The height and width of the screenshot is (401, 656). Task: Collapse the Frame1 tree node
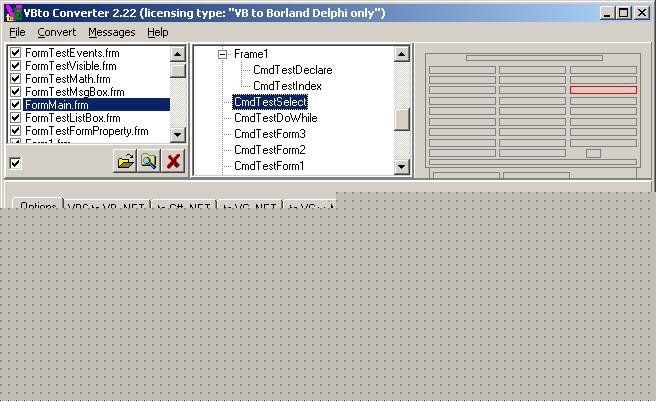click(223, 54)
